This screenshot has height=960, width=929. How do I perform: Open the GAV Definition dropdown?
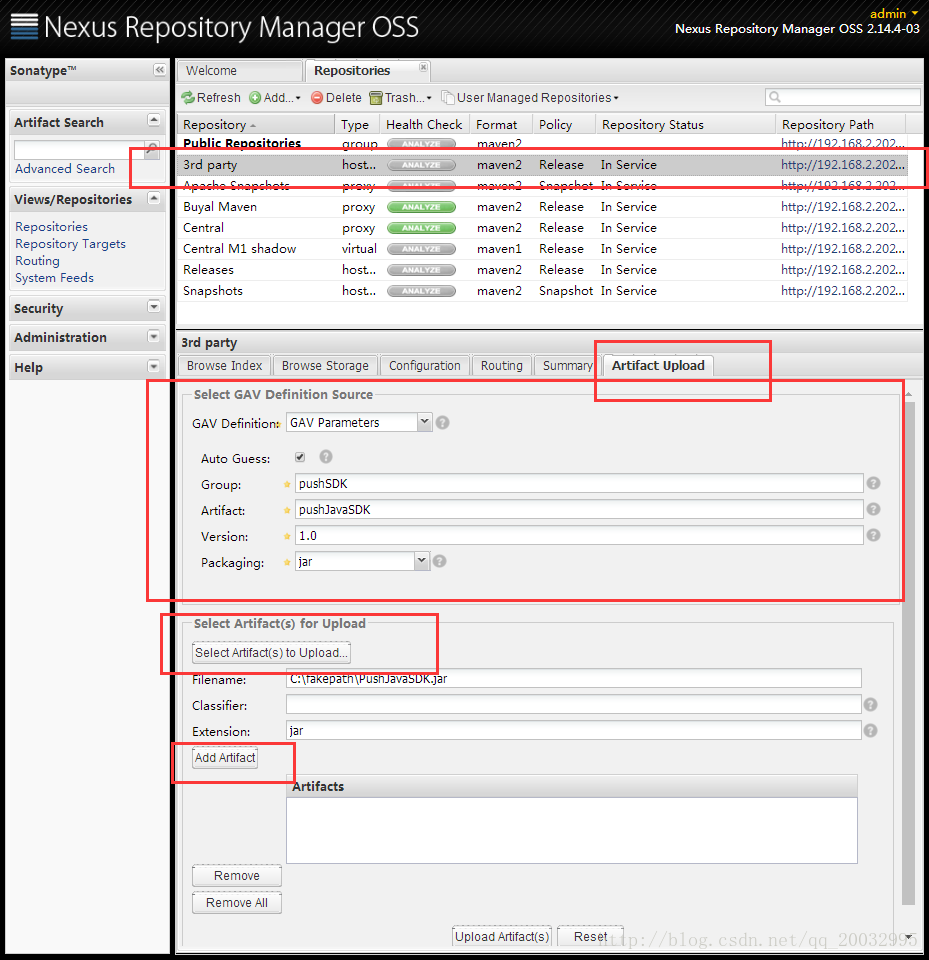(424, 422)
